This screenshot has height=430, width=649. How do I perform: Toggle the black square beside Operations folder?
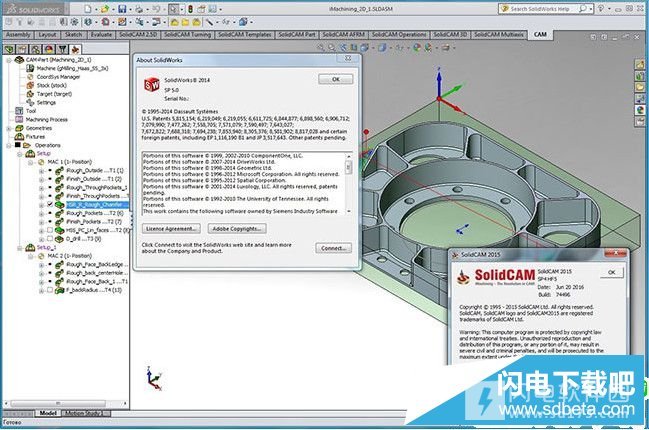18,145
